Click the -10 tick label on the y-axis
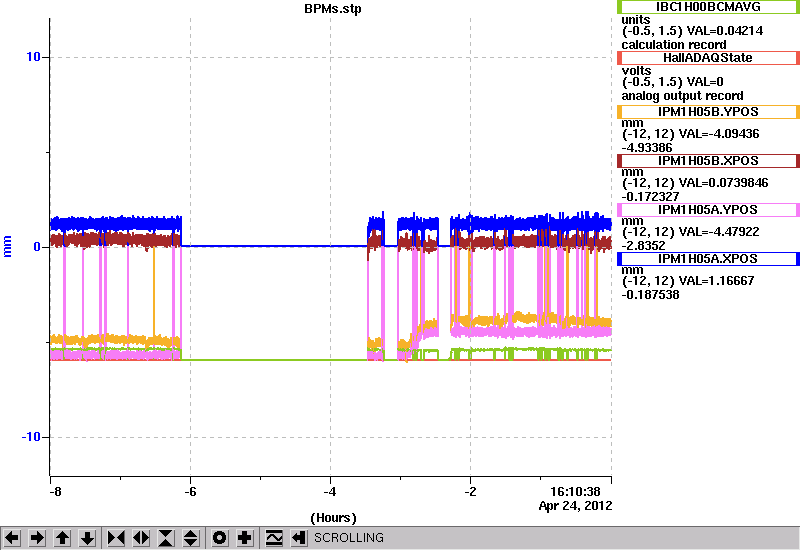Screen dimensions: 800x550 [x=31, y=437]
